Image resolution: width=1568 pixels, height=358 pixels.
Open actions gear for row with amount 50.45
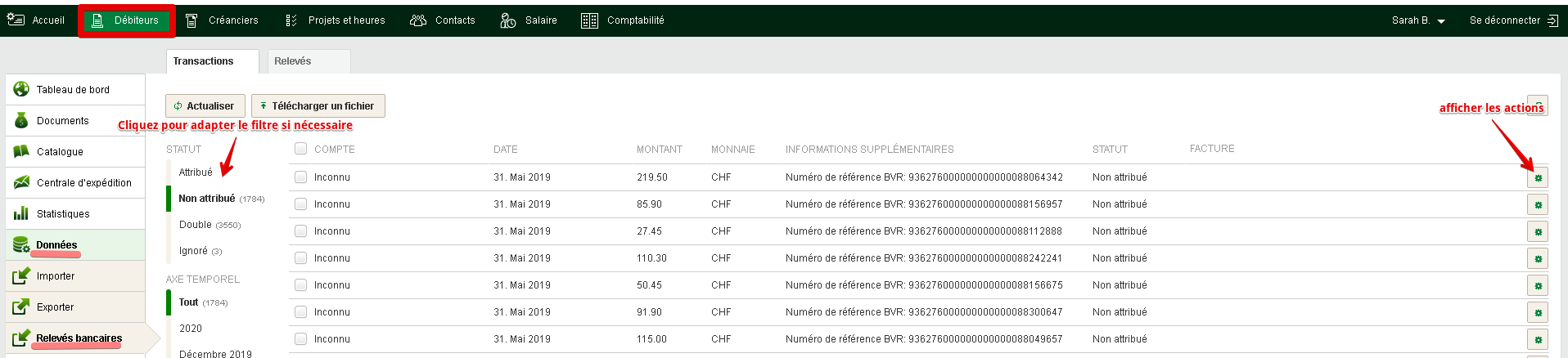(1538, 286)
